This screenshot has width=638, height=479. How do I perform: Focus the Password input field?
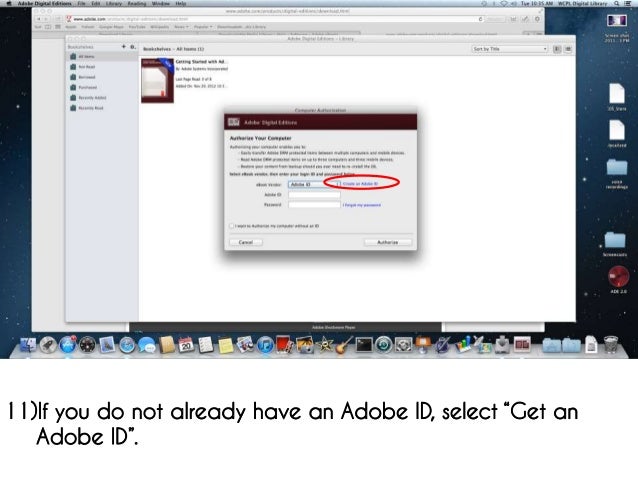[314, 205]
